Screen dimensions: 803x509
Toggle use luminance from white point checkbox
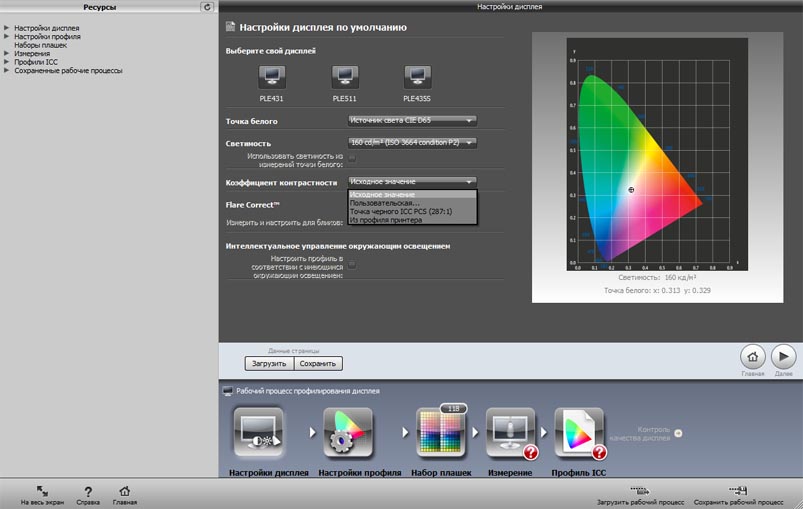click(352, 158)
